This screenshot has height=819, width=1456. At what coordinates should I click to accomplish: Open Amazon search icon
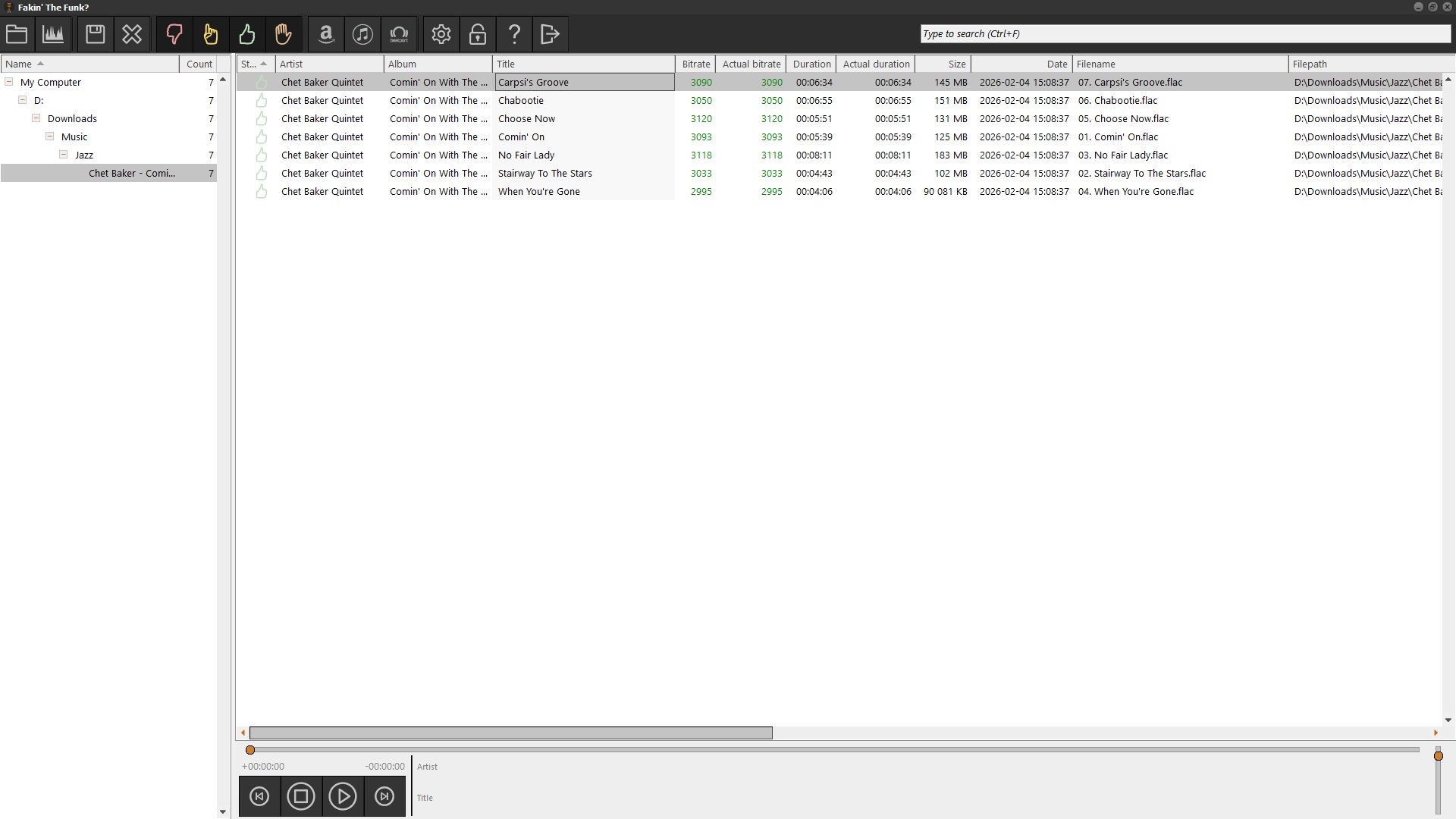[x=326, y=34]
